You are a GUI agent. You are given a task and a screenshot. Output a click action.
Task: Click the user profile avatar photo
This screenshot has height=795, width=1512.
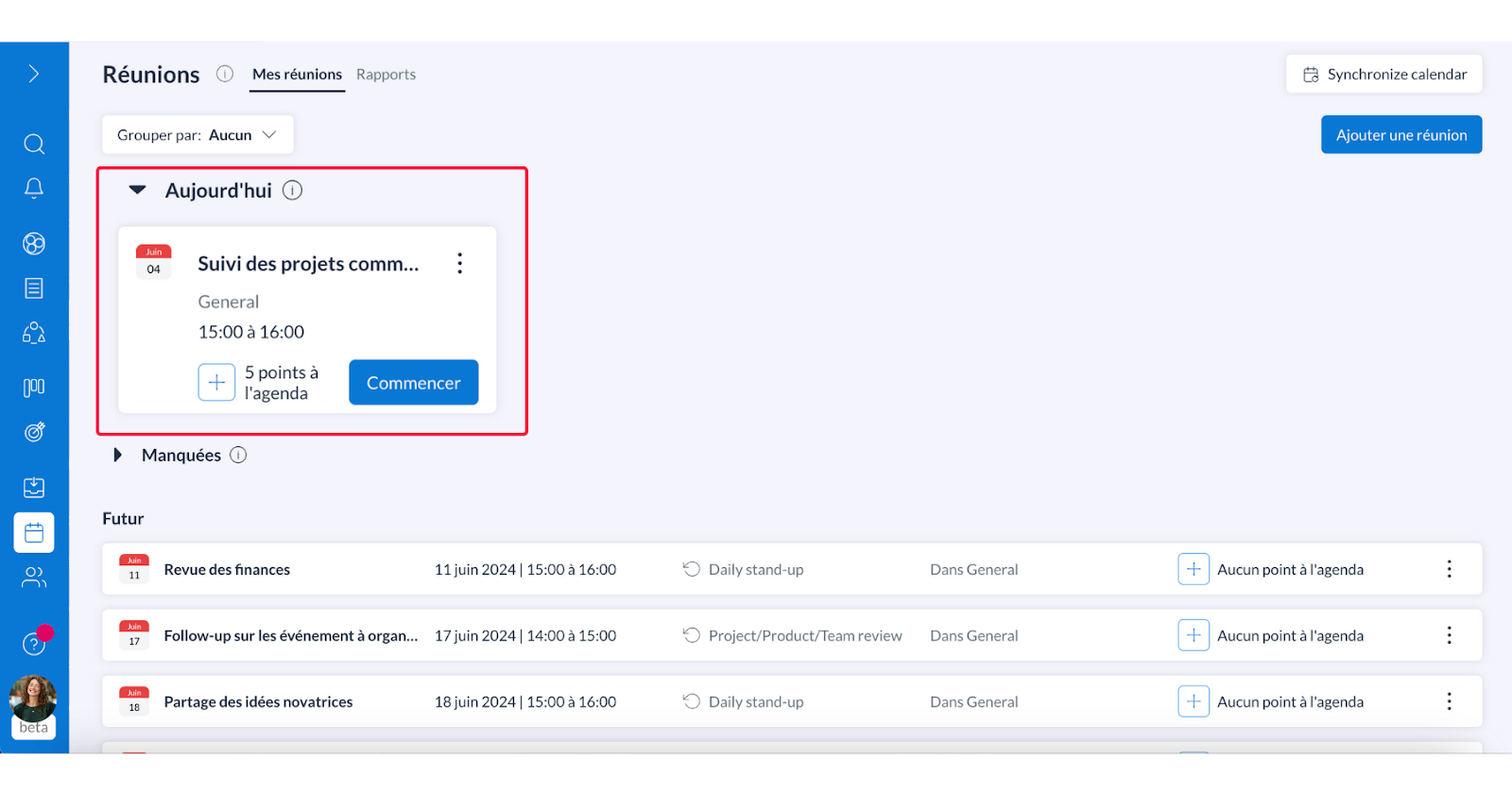coord(33,700)
